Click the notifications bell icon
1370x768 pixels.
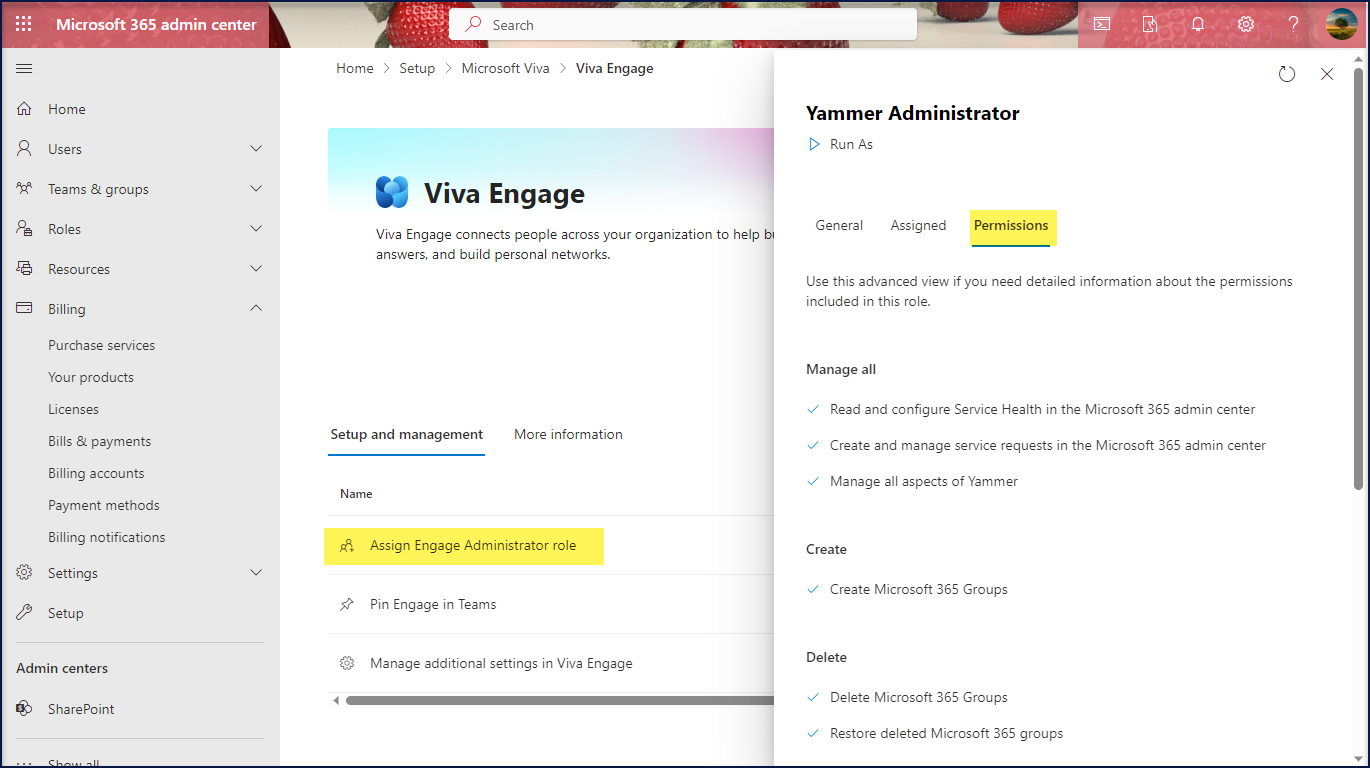(x=1197, y=24)
